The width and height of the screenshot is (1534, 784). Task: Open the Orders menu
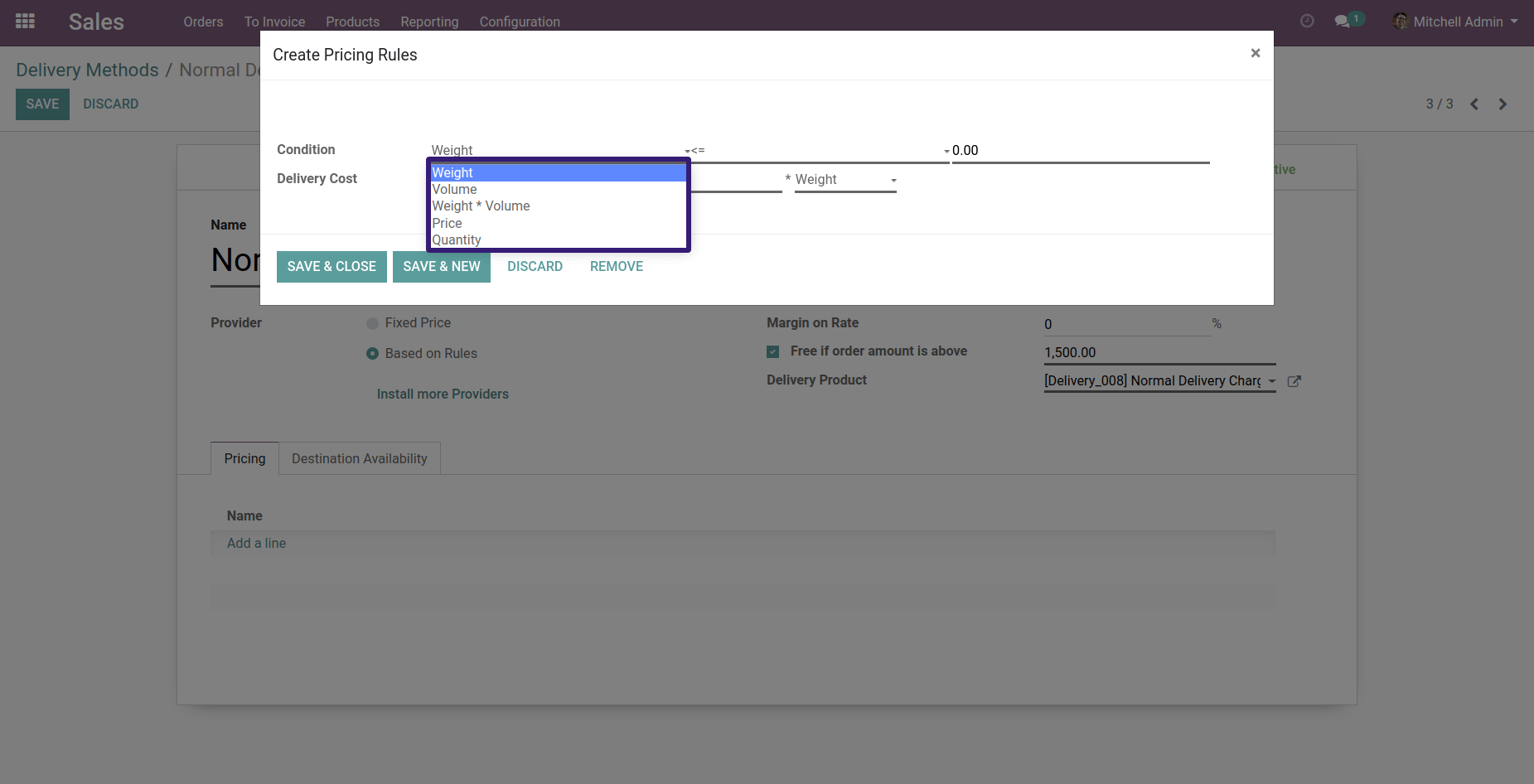tap(203, 22)
